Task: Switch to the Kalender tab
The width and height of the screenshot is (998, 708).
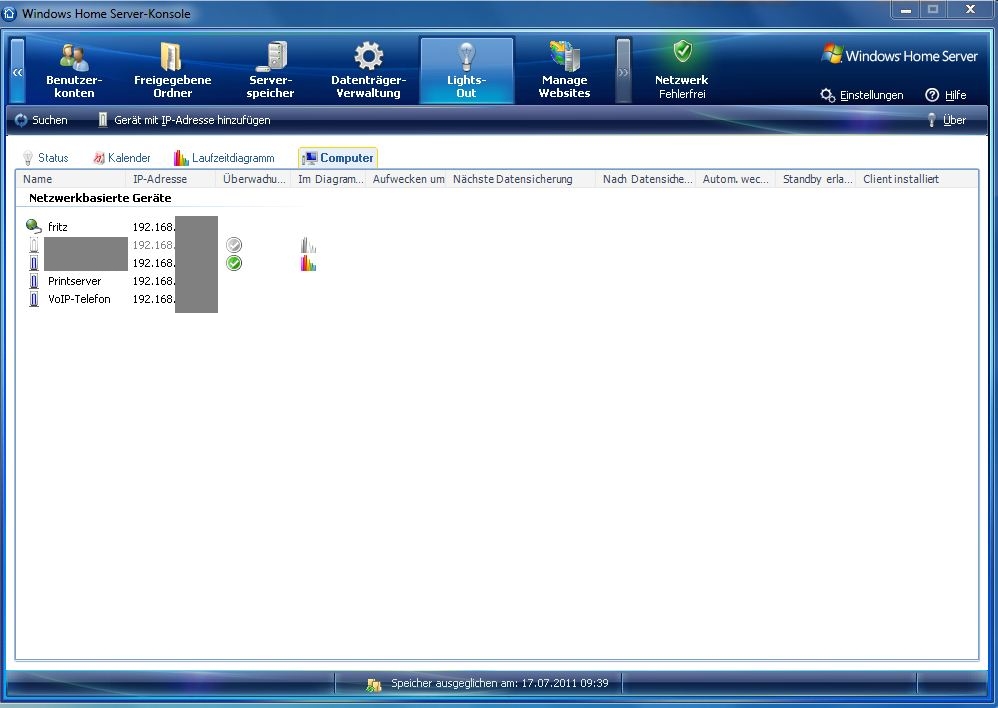Action: 122,158
